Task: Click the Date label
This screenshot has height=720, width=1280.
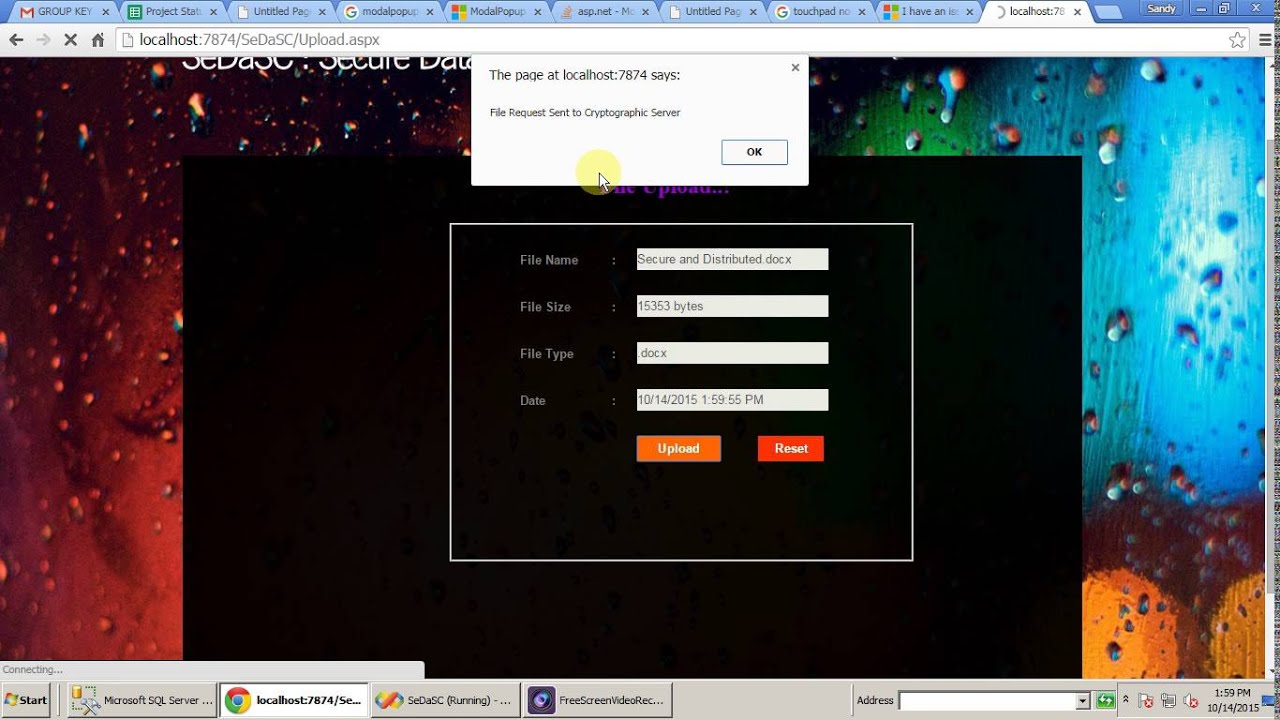Action: (533, 401)
